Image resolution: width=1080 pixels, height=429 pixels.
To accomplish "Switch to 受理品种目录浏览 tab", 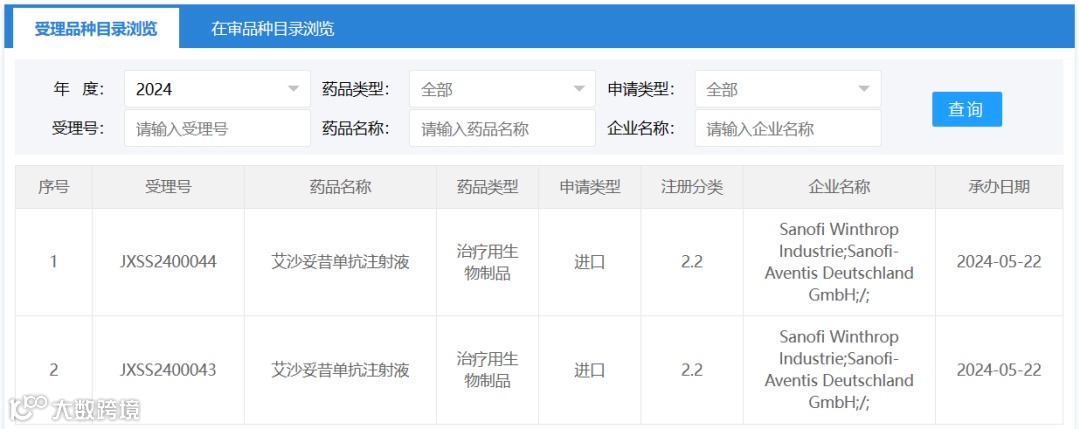I will click(x=96, y=29).
